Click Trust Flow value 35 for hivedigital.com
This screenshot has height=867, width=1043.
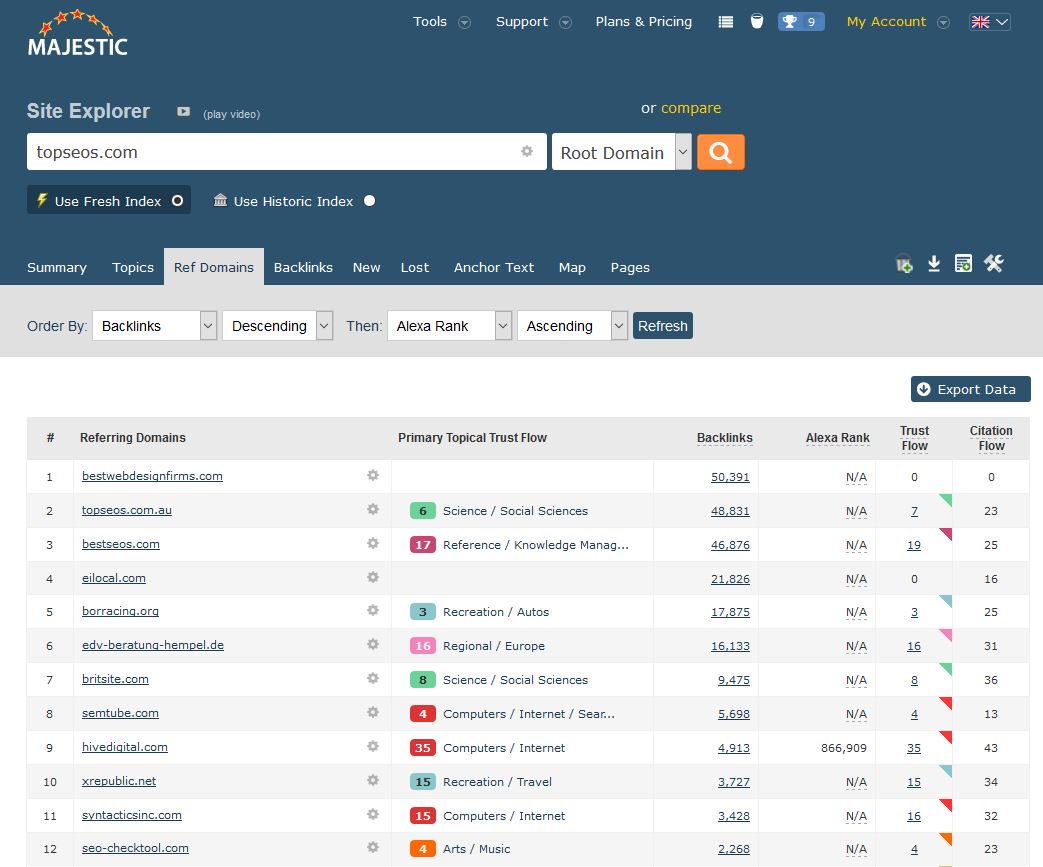point(914,748)
